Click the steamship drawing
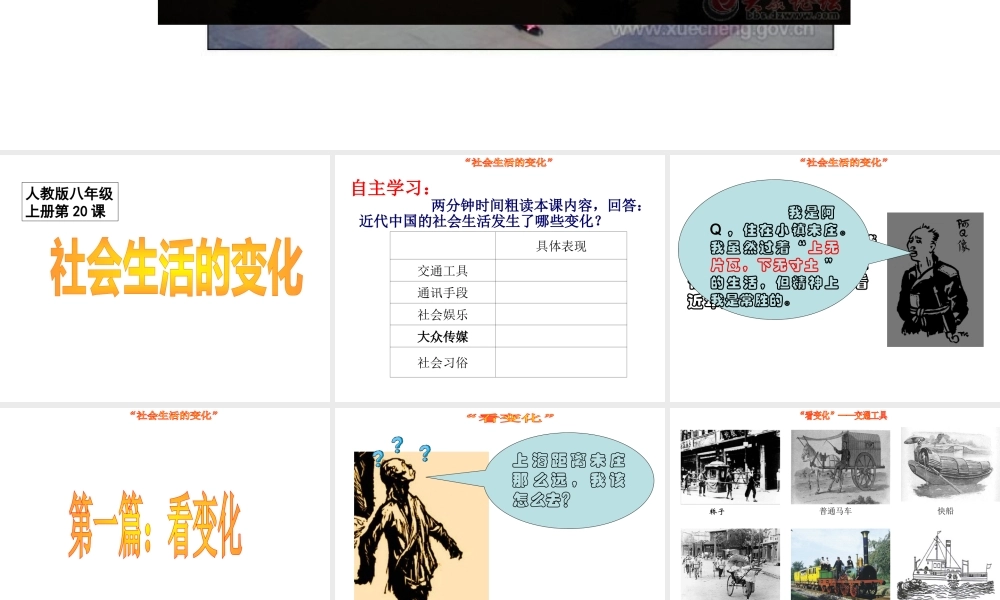 point(947,566)
